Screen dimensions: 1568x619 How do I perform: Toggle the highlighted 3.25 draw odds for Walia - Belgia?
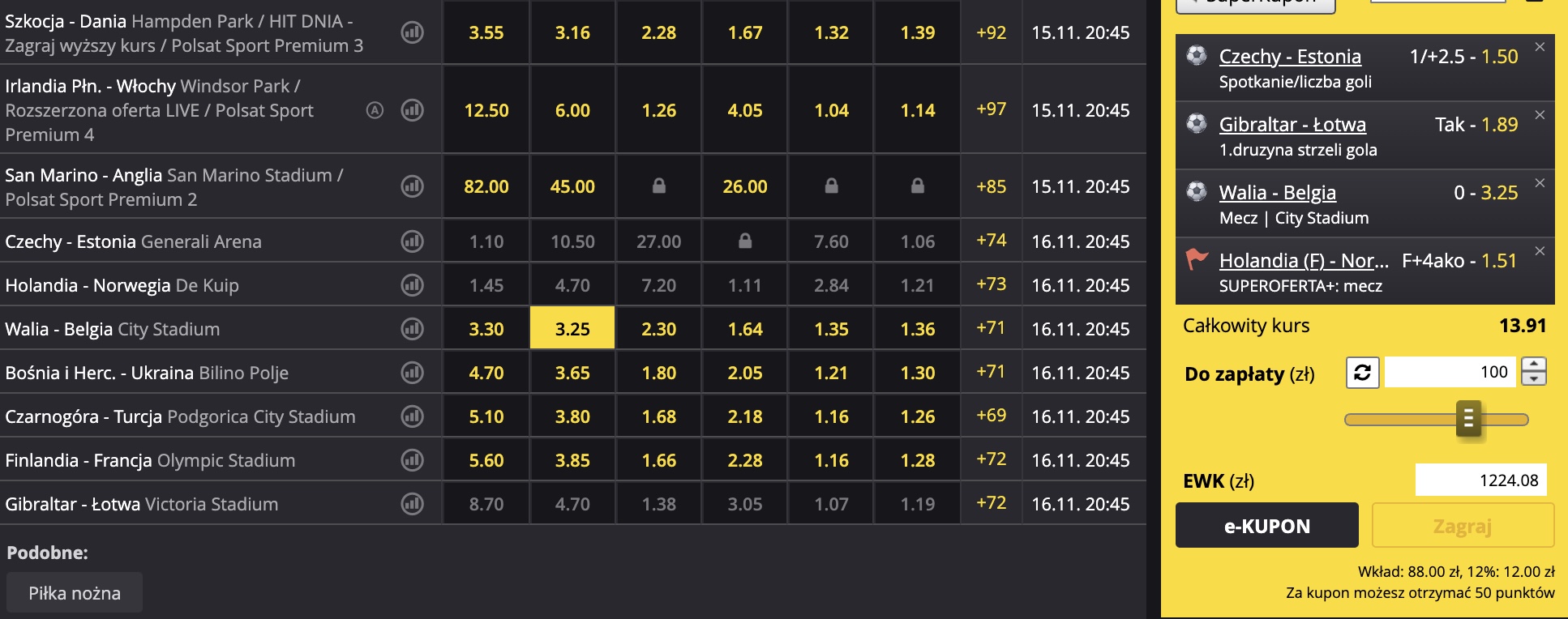(572, 329)
